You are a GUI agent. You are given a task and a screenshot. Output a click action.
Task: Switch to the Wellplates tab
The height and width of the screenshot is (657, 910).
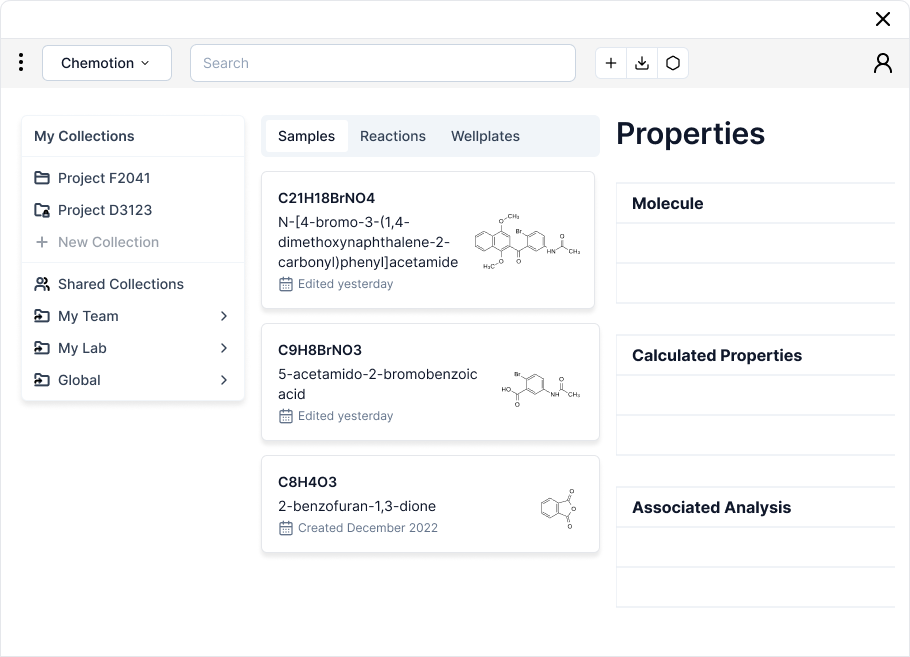[x=485, y=136]
